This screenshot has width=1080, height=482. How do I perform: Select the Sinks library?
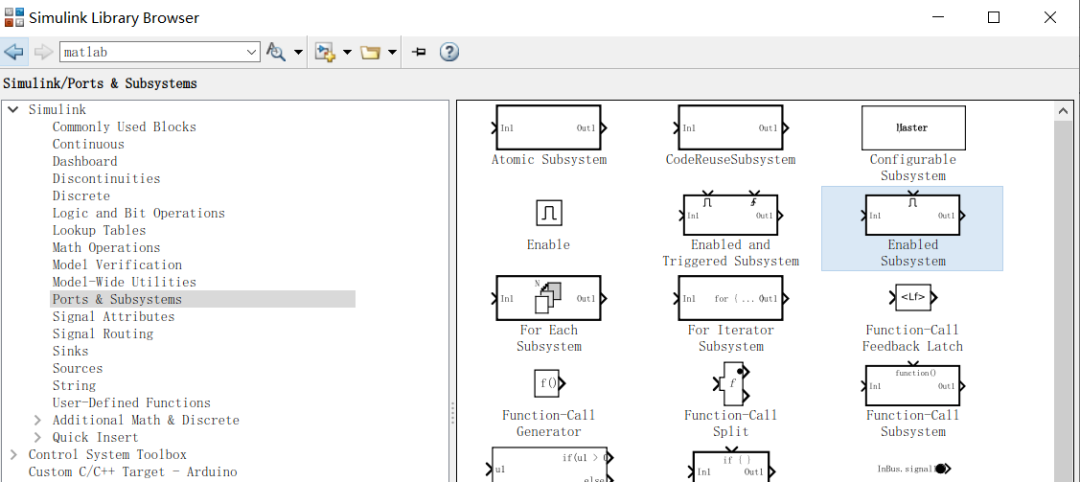point(70,350)
